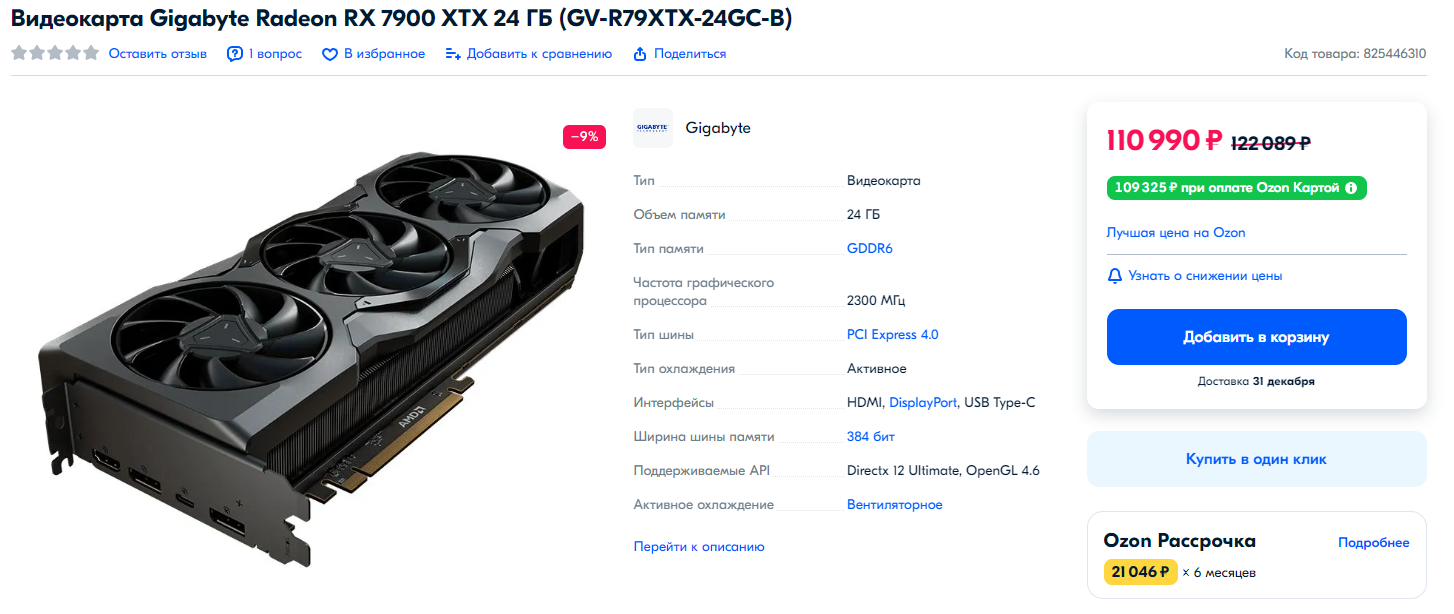Add the product with 'Добавить в корзину'
Screen dimensions: 1454x614
point(1256,337)
